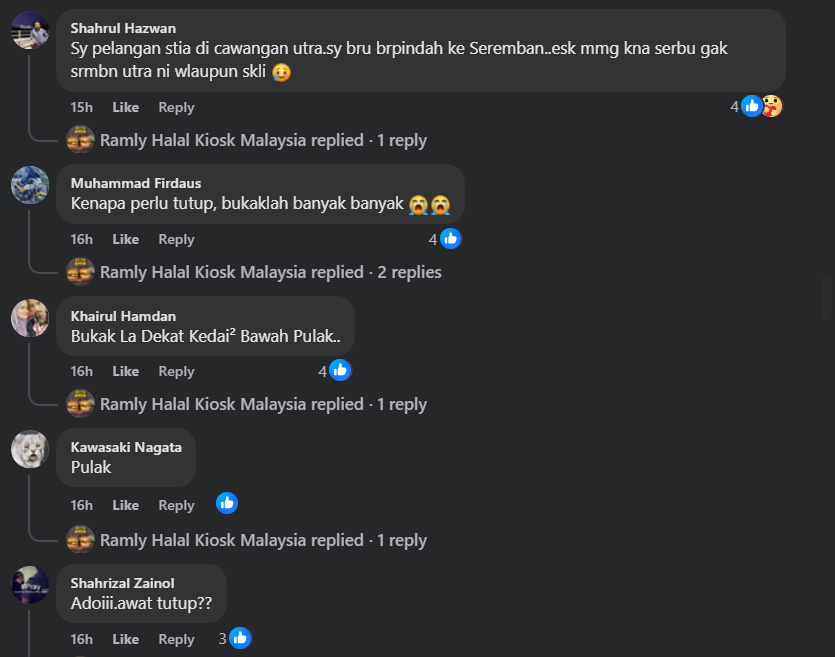Open Shahrizal Zainol's profile name link
Image resolution: width=835 pixels, height=657 pixels.
[x=123, y=583]
